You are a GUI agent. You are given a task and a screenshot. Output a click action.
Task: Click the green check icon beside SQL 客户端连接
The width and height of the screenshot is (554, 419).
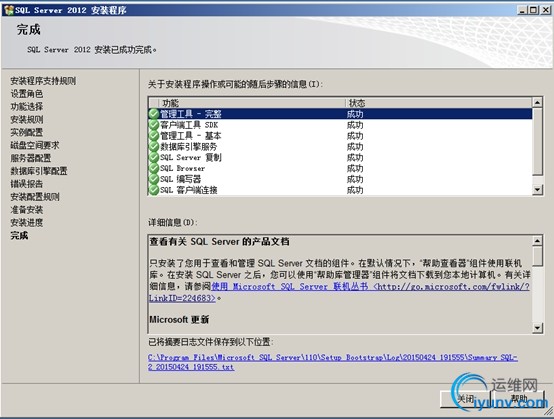(x=154, y=190)
